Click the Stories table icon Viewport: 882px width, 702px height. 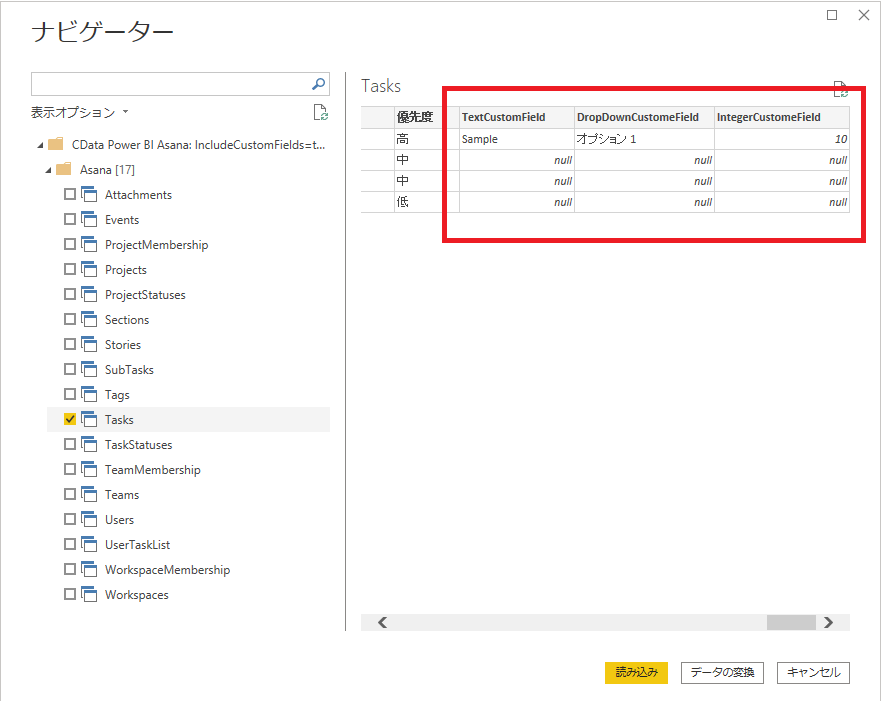pos(89,344)
